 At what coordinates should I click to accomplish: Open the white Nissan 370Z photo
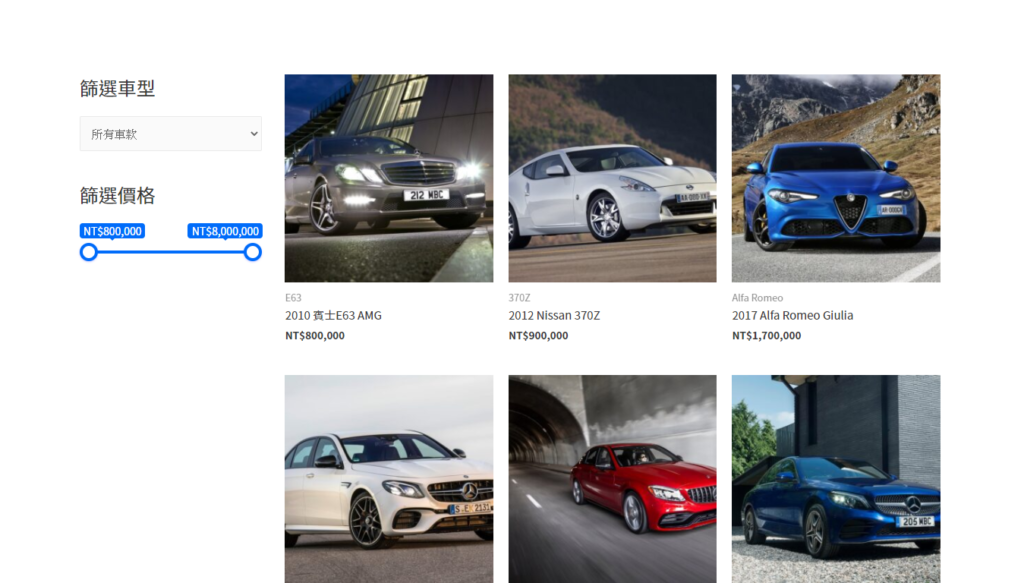[613, 178]
